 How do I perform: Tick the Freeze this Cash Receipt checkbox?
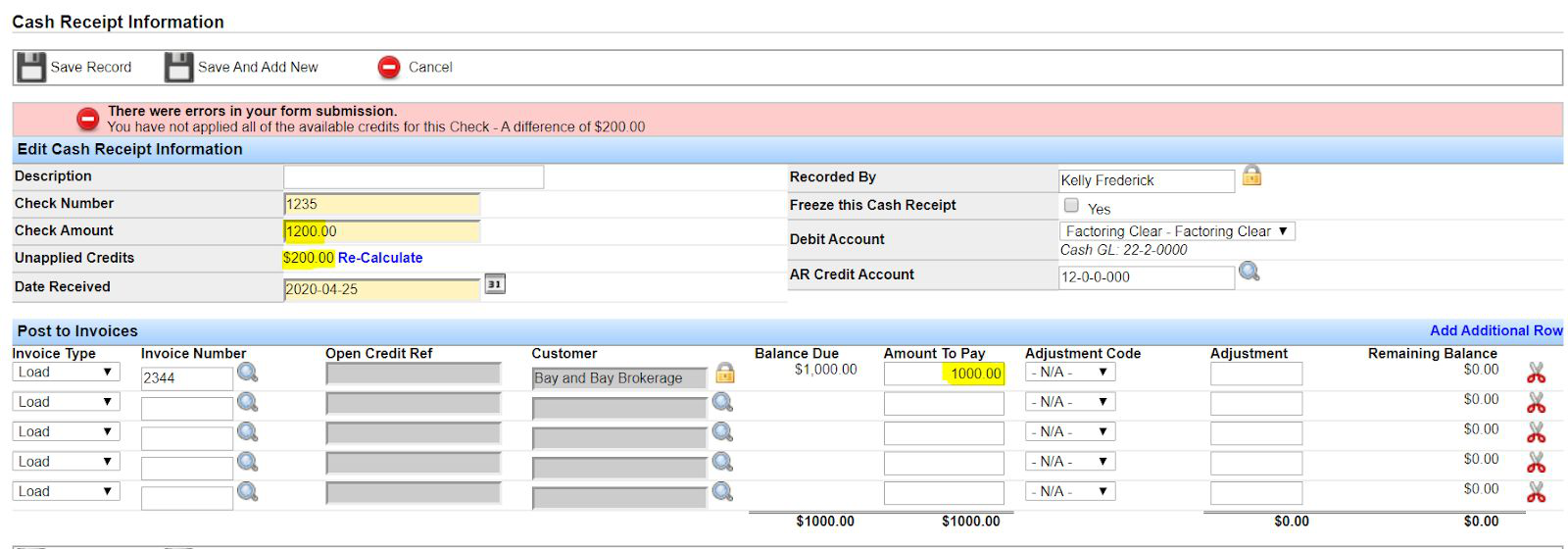[x=1071, y=205]
